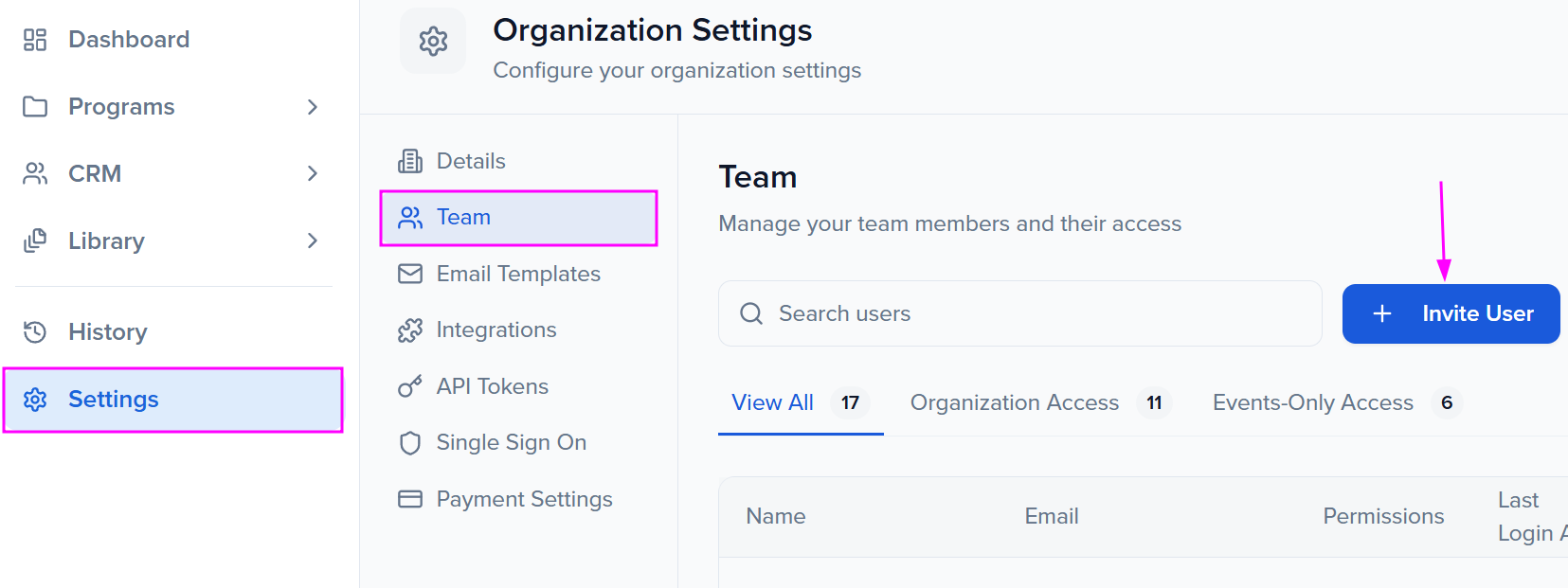
Task: Expand the Library submenu chevron
Action: click(312, 241)
